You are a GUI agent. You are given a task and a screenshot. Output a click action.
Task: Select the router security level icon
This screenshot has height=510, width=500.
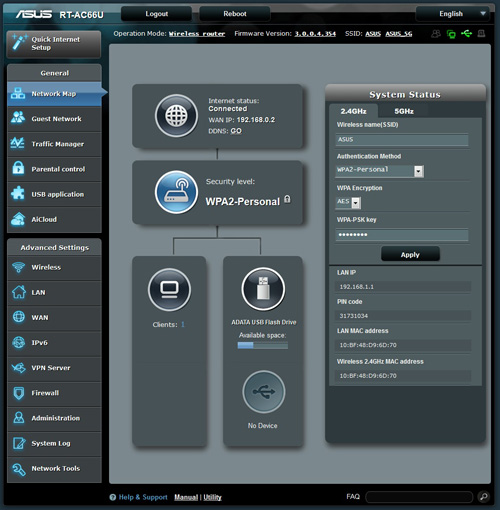pos(176,192)
